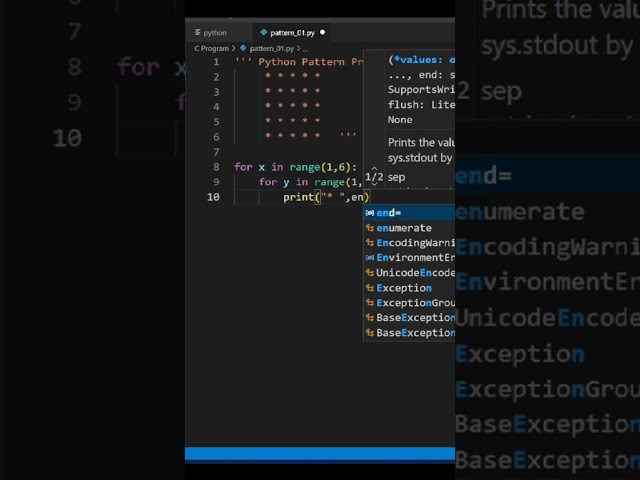This screenshot has width=640, height=480.
Task: Choose the EncodingWarning suggestion
Action: [409, 243]
